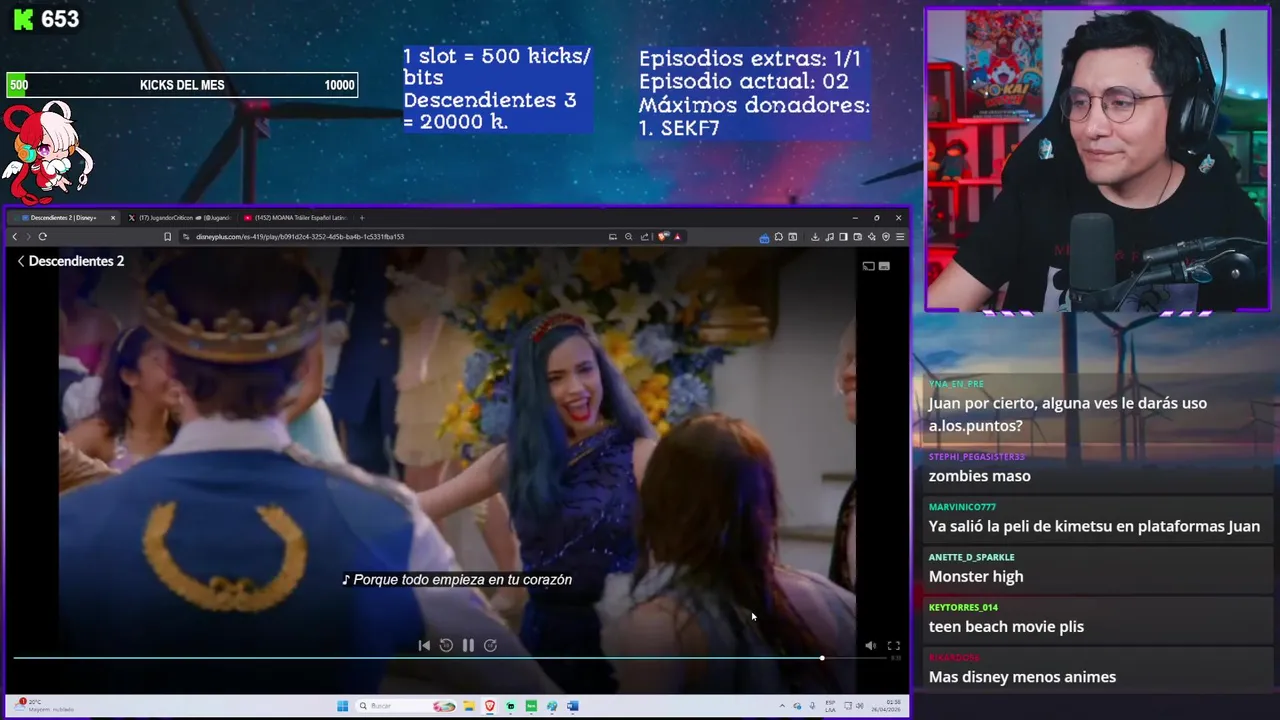Screen dimensions: 1280x720
Task: Open the Chromecast cast icon
Action: click(x=868, y=266)
